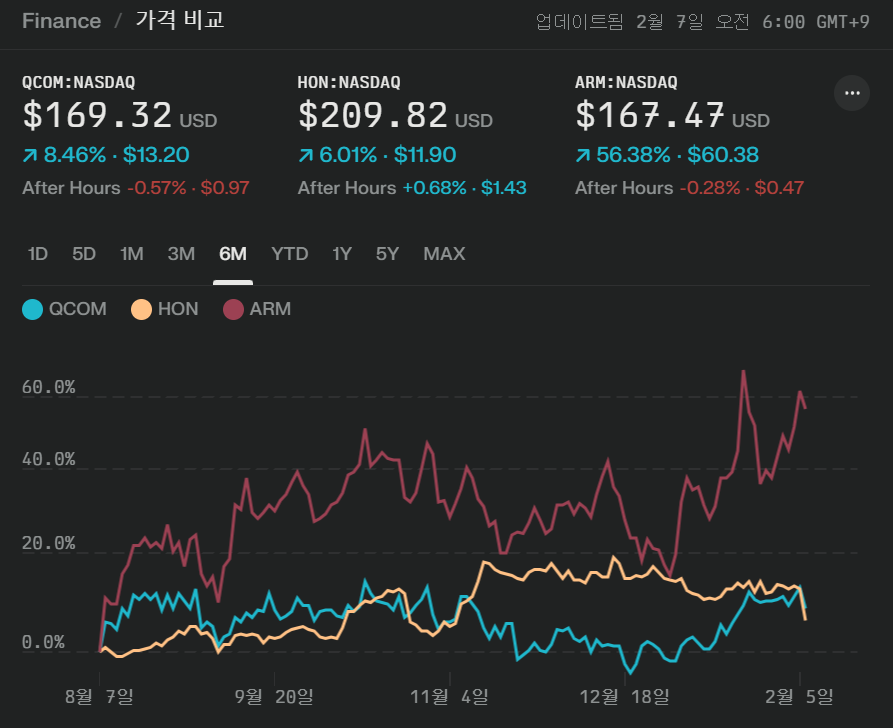893x728 pixels.
Task: Open the ARM:NASDAQ ticker link
Action: pyautogui.click(x=626, y=83)
